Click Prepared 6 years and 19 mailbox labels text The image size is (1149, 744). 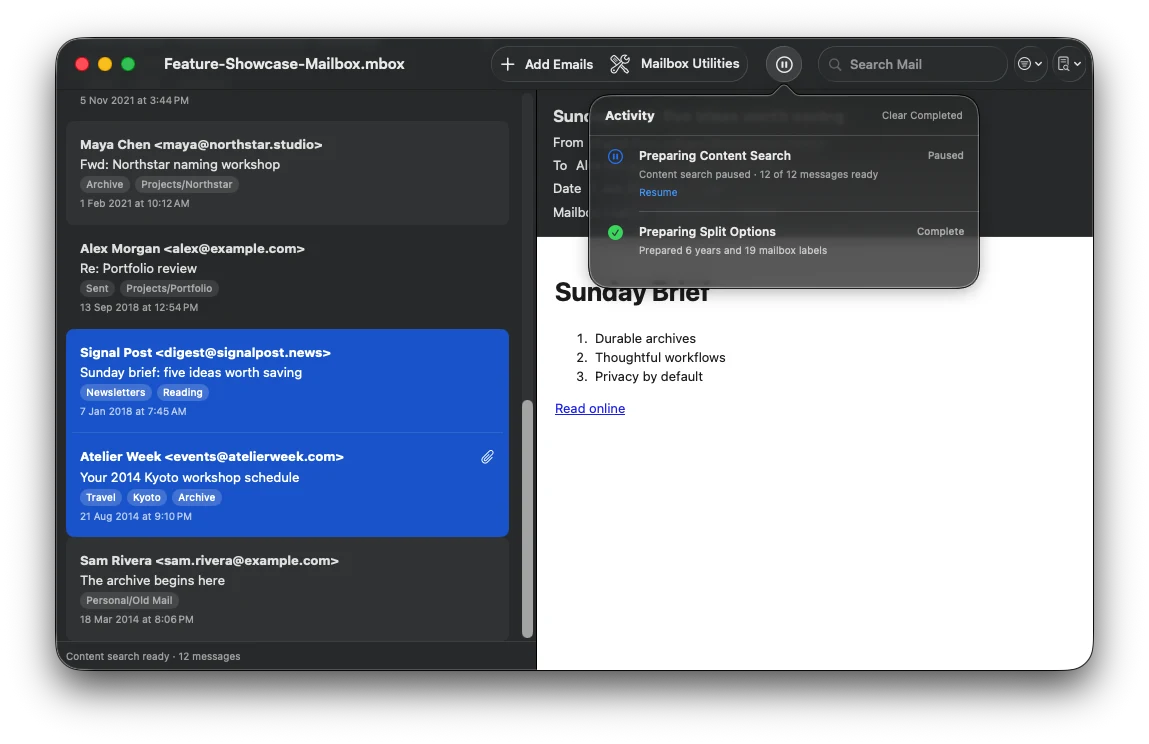pyautogui.click(x=733, y=251)
